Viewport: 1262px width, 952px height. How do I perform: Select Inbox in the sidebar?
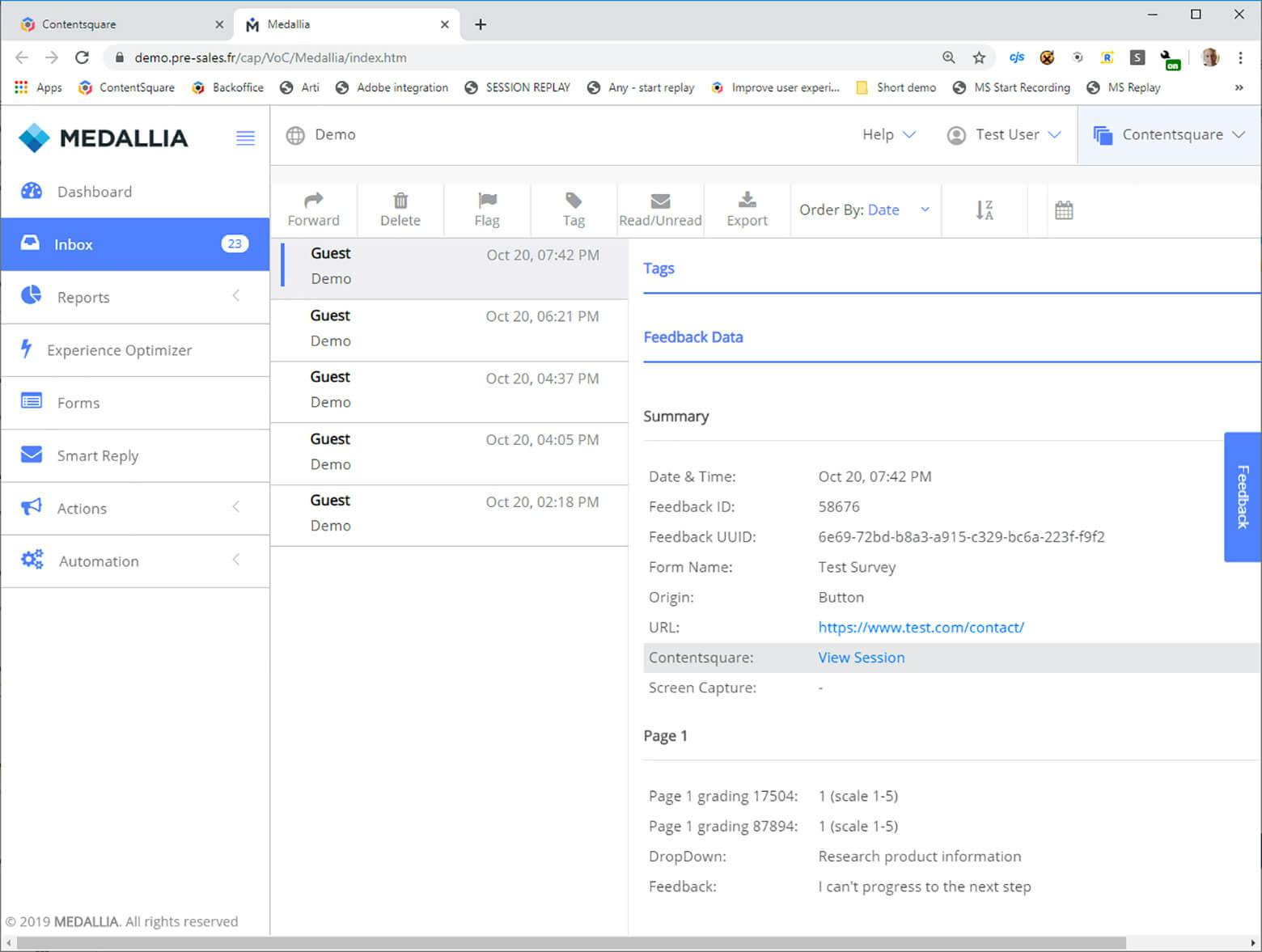(x=135, y=244)
